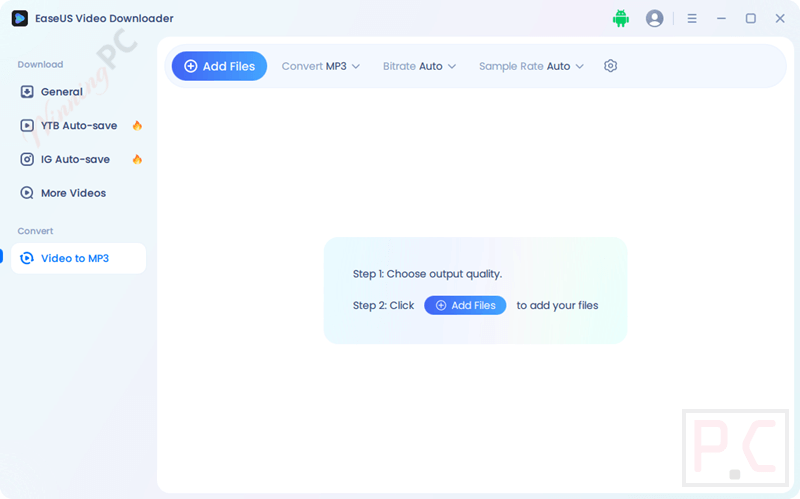Screen dimensions: 800x499
Task: Click the plus icon in top Add Files button
Action: [190, 66]
